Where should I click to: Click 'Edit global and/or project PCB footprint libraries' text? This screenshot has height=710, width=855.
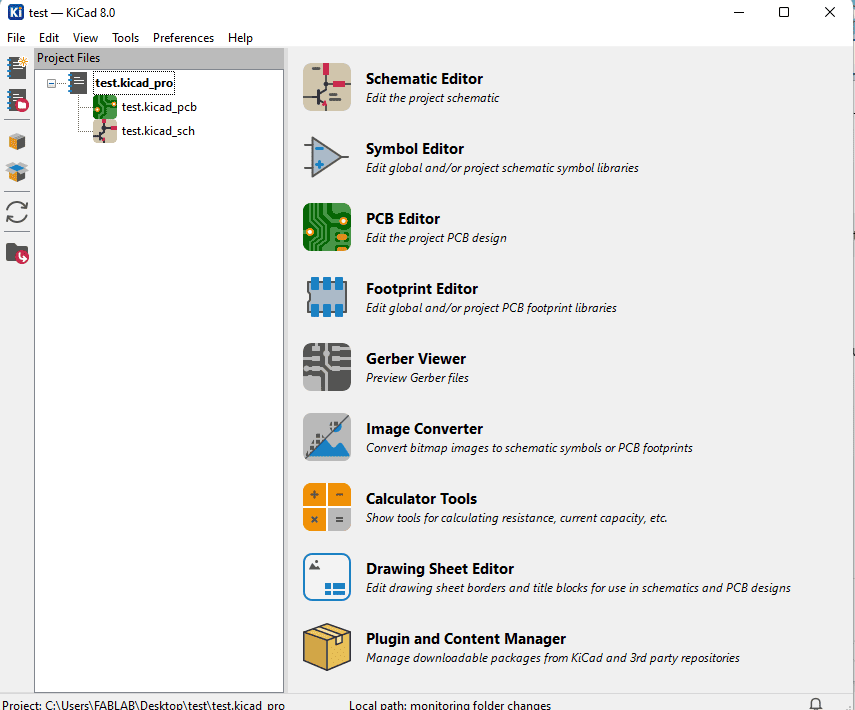point(491,308)
